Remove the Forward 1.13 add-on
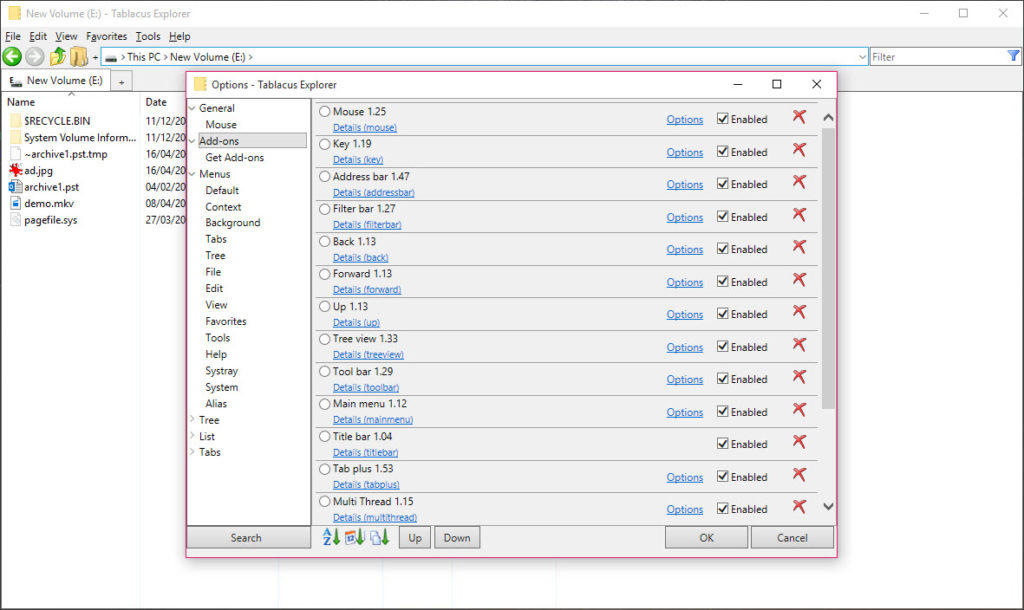Image resolution: width=1024 pixels, height=610 pixels. pos(799,280)
